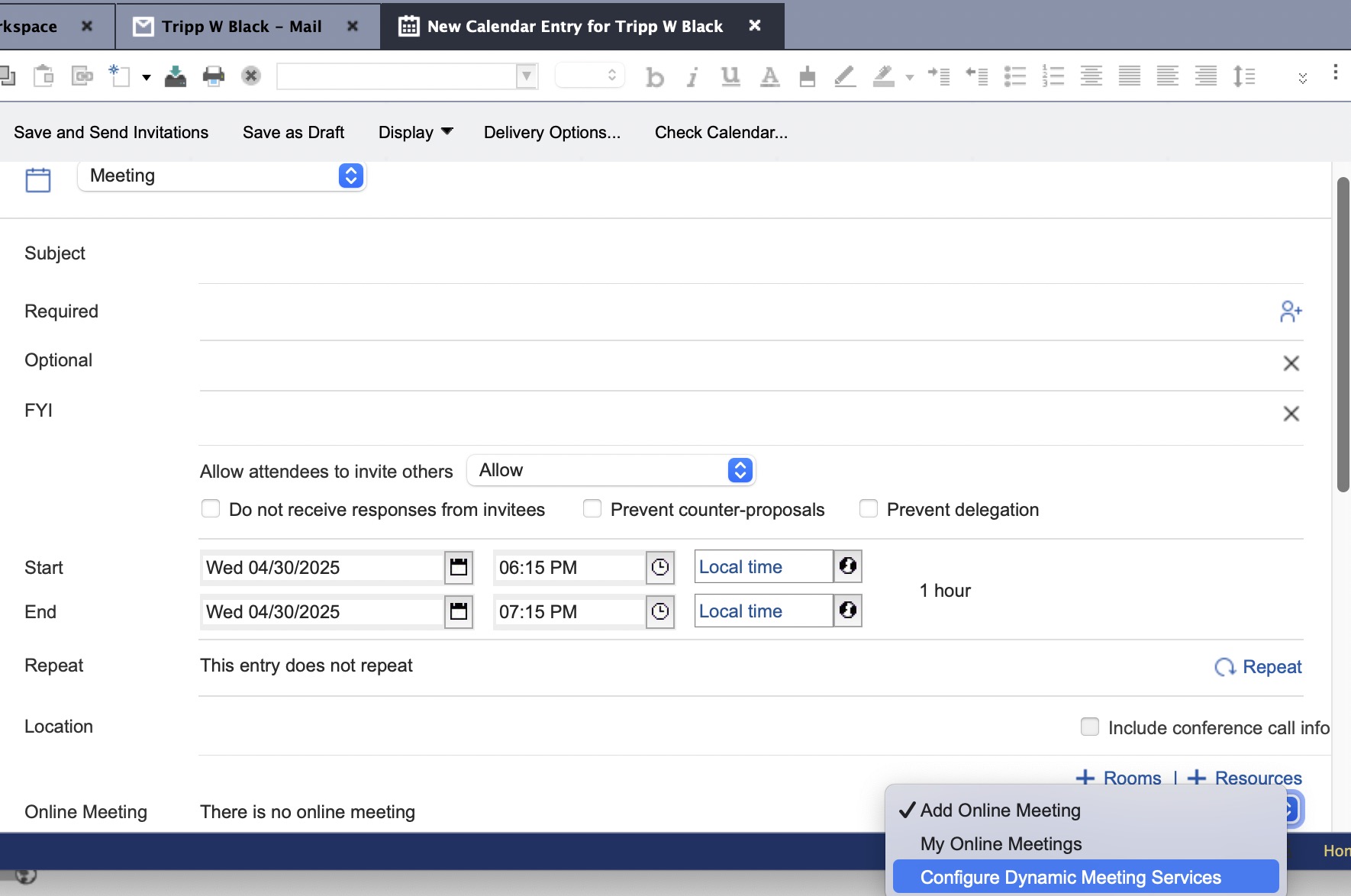Image resolution: width=1351 pixels, height=896 pixels.
Task: Select Configure Dynamic Meeting Services
Action: tap(1072, 877)
